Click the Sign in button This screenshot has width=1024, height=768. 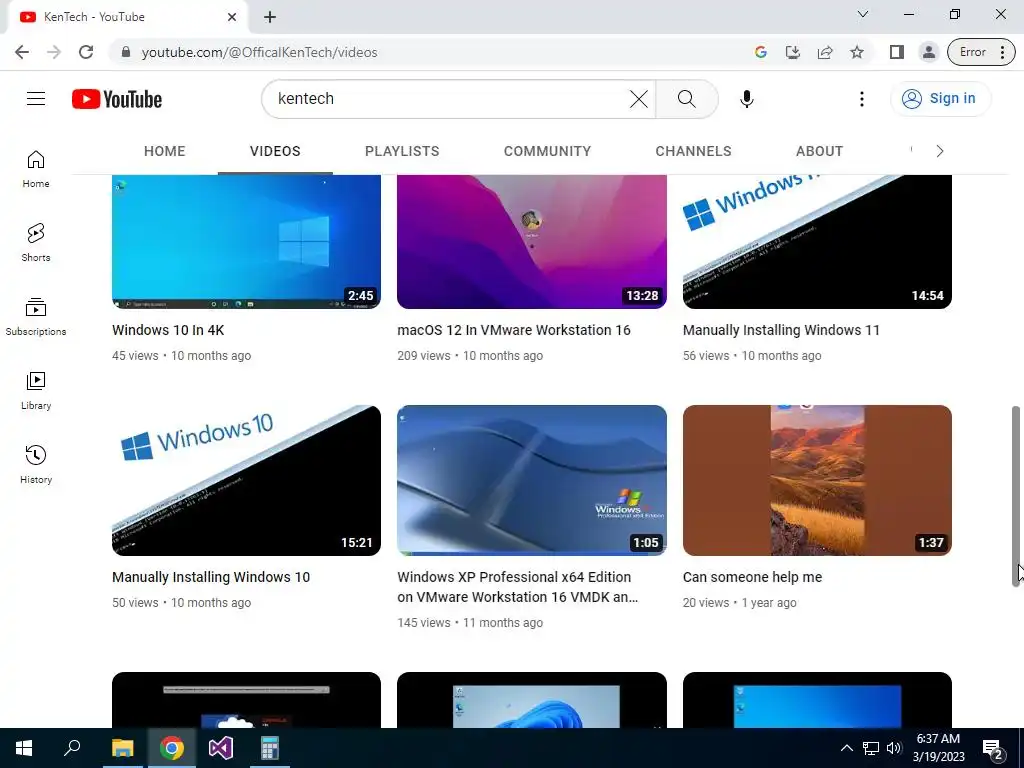click(x=940, y=99)
